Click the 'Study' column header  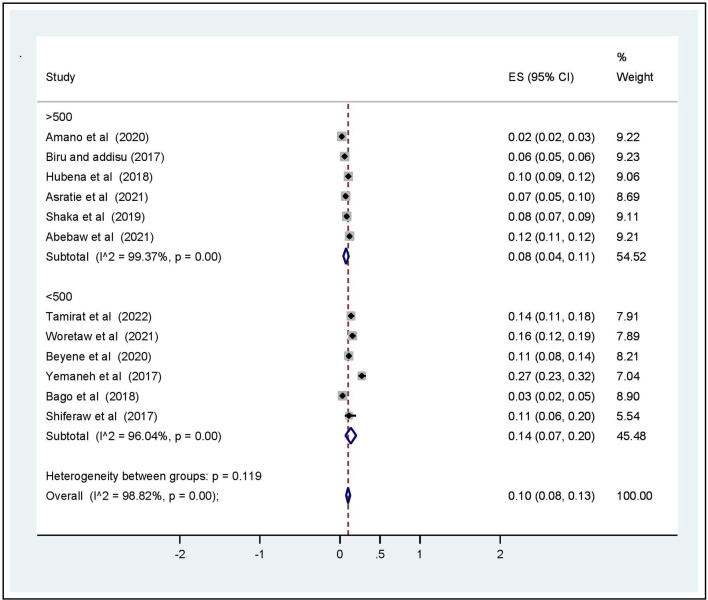pos(61,77)
